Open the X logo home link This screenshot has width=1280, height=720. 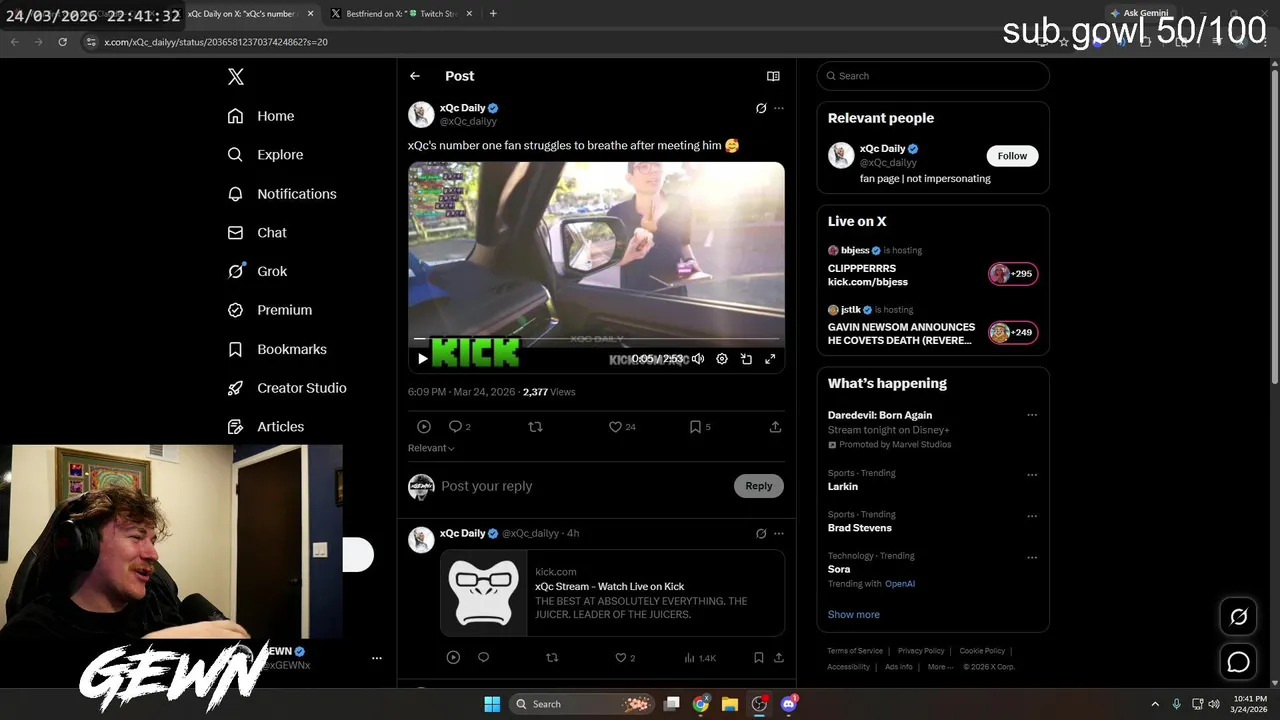pyautogui.click(x=236, y=77)
